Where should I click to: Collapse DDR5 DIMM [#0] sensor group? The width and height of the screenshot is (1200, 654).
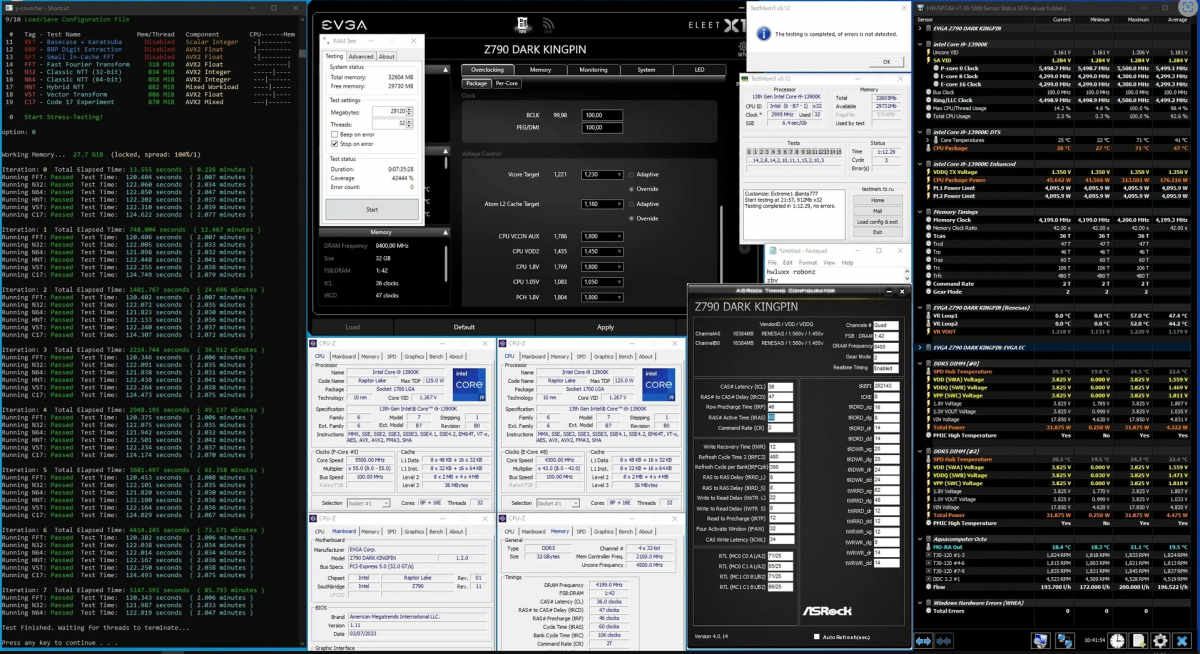[921, 364]
